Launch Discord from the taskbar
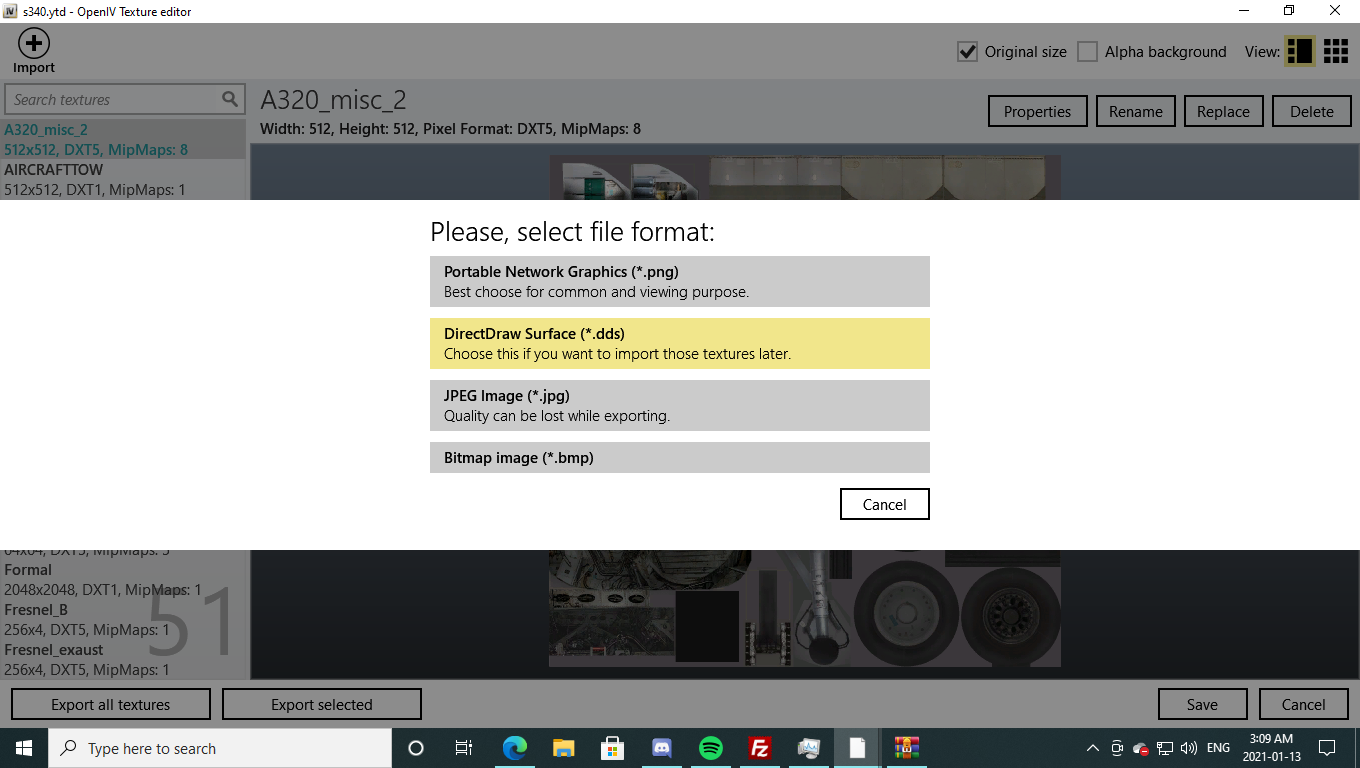 662,748
